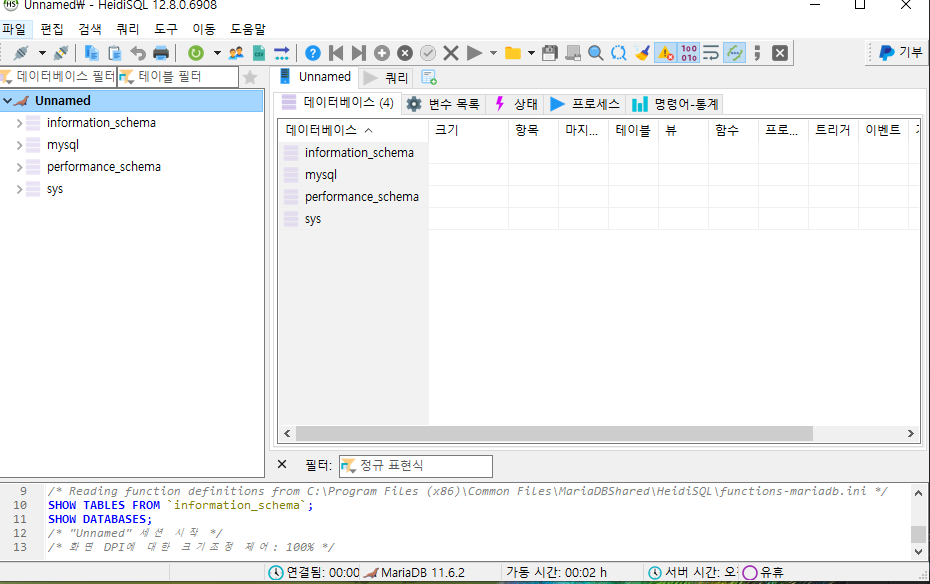Viewport: 930px width, 584px height.
Task: Go to last row icon
Action: [358, 53]
